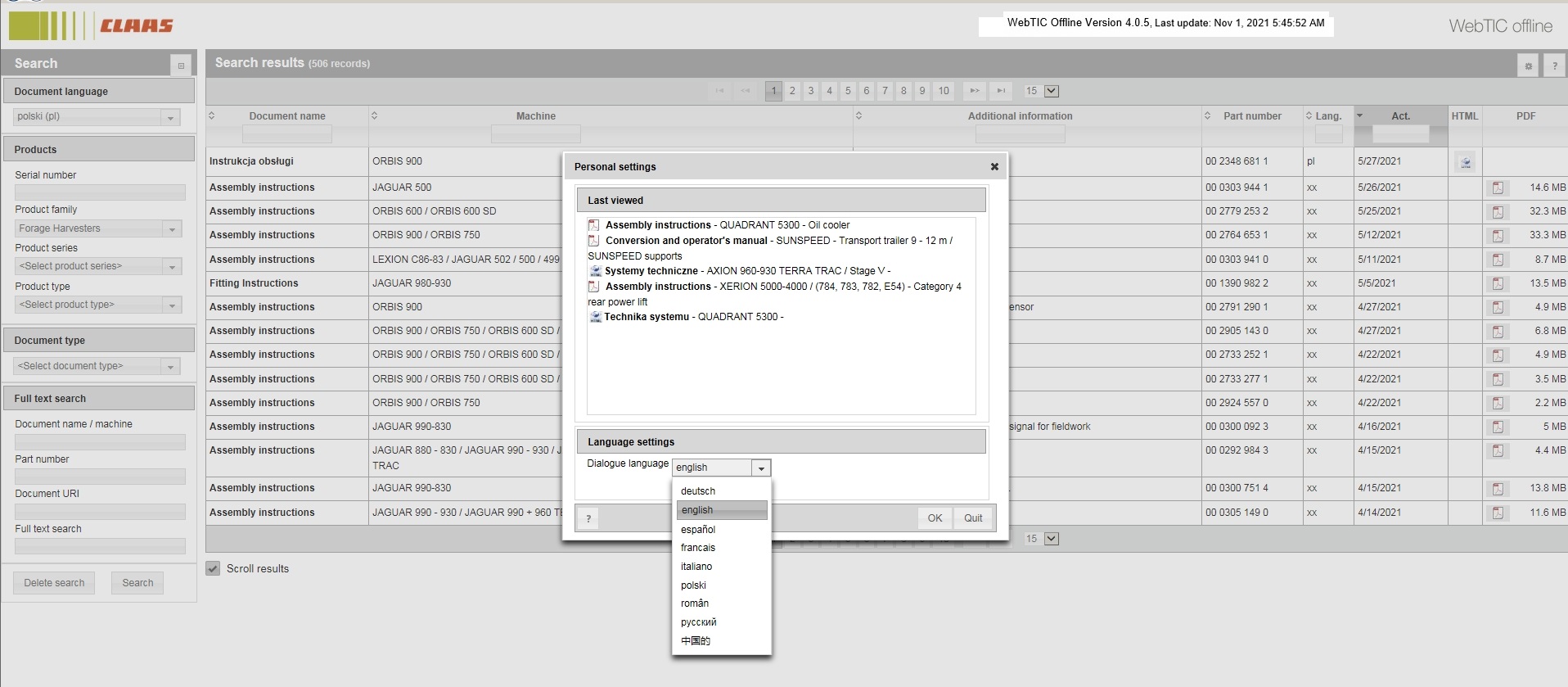Open the Product family dropdown

(x=172, y=229)
